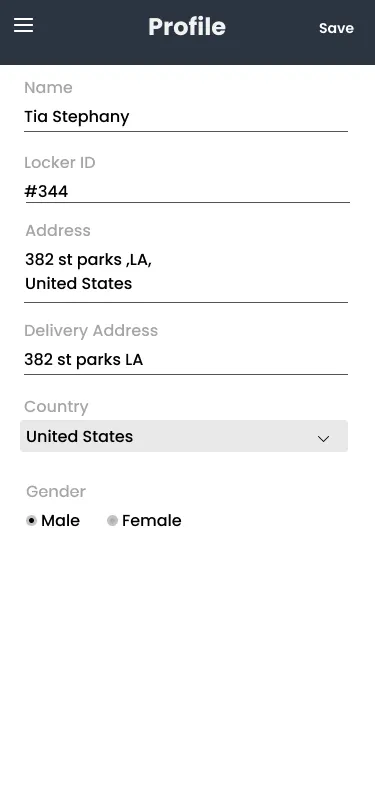Screen dimensions: 375x812
Task: Edit the Delivery Address field
Action: coord(186,360)
